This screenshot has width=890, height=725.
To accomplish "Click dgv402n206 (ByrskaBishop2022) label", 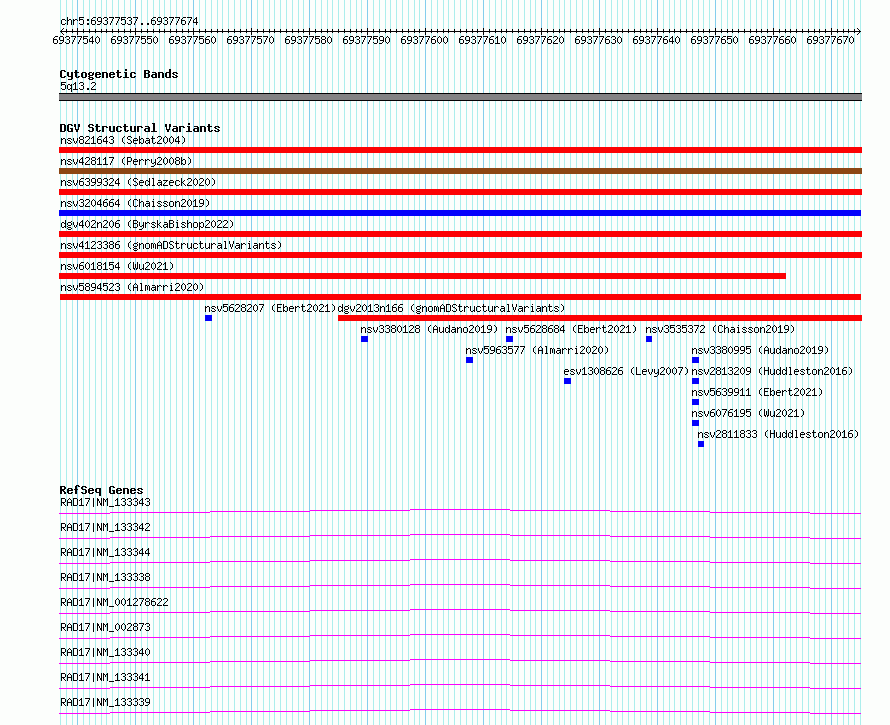I will click(147, 224).
